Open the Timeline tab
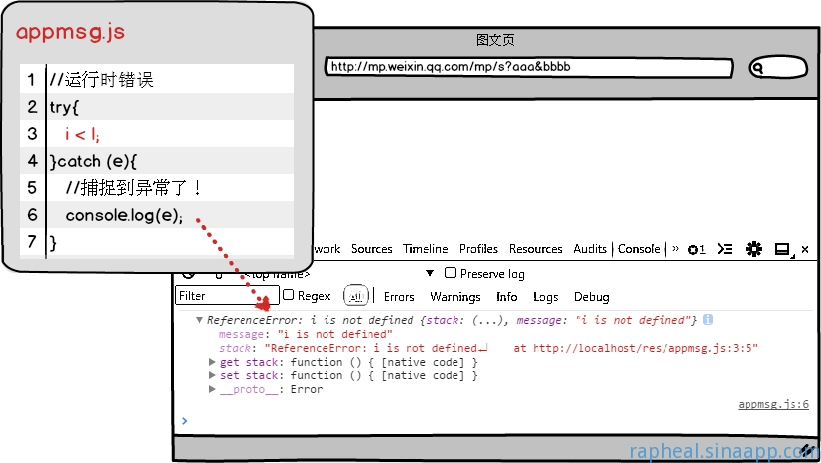The height and width of the screenshot is (463, 821). 426,249
